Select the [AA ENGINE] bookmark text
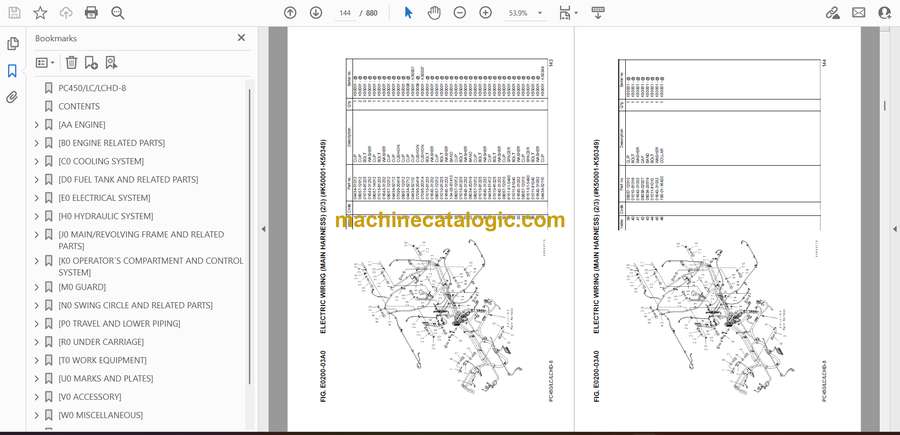 pos(82,125)
